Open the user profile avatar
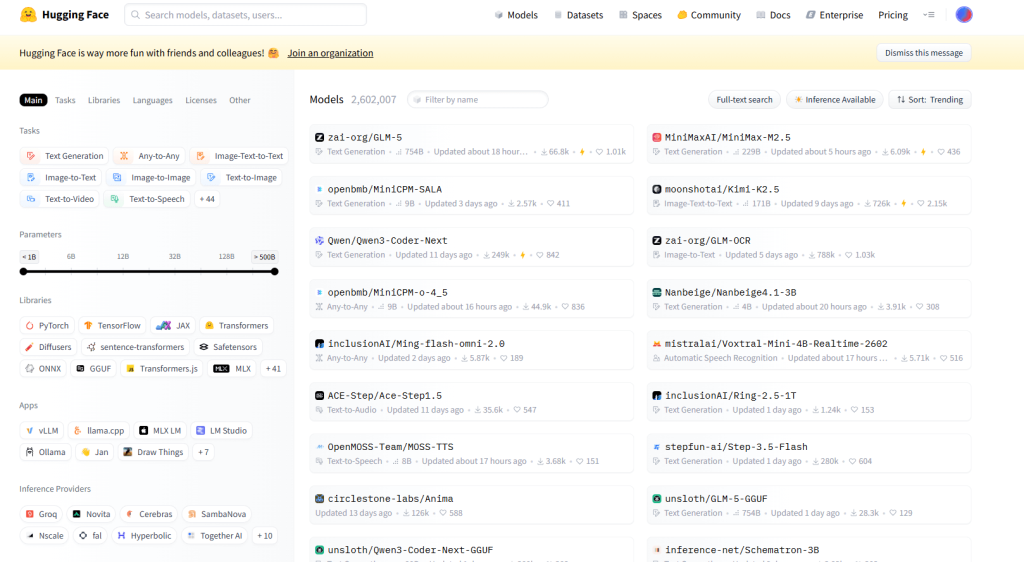Viewport: 1024px width, 562px height. (964, 15)
